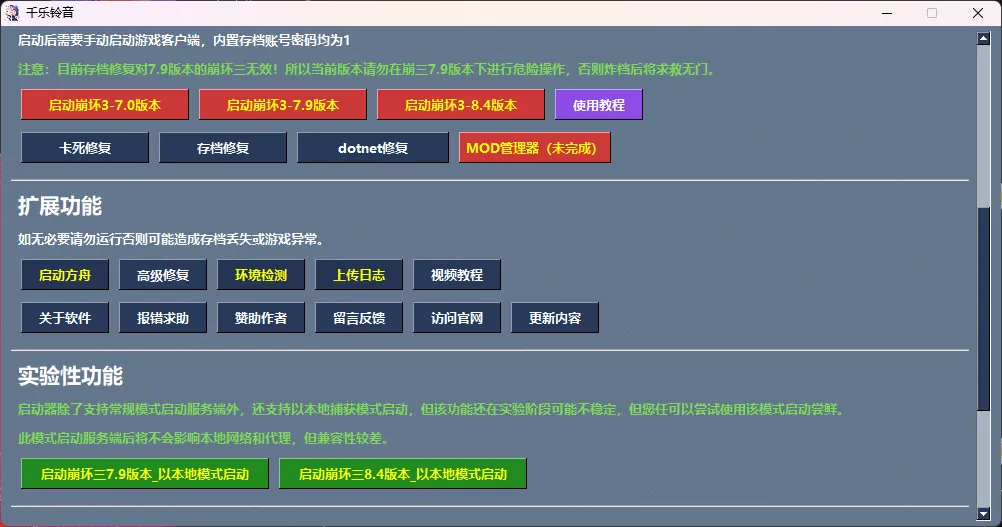Click 留言反馈 button
1002x527 pixels.
point(359,317)
